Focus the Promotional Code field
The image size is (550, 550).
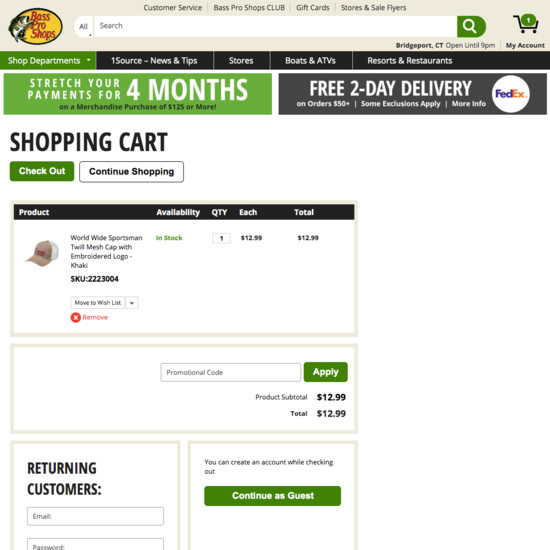point(231,372)
